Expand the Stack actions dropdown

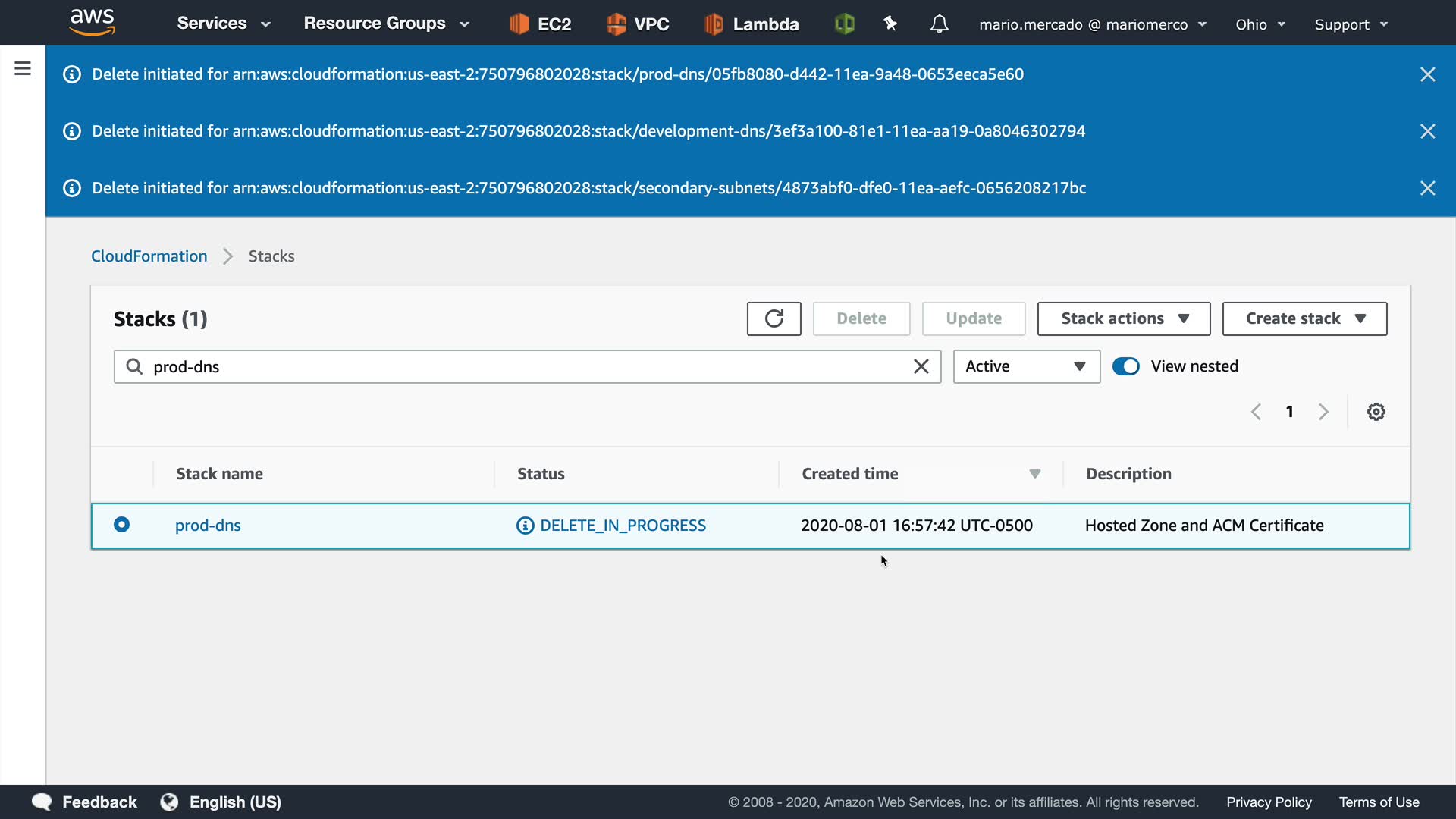pyautogui.click(x=1123, y=318)
